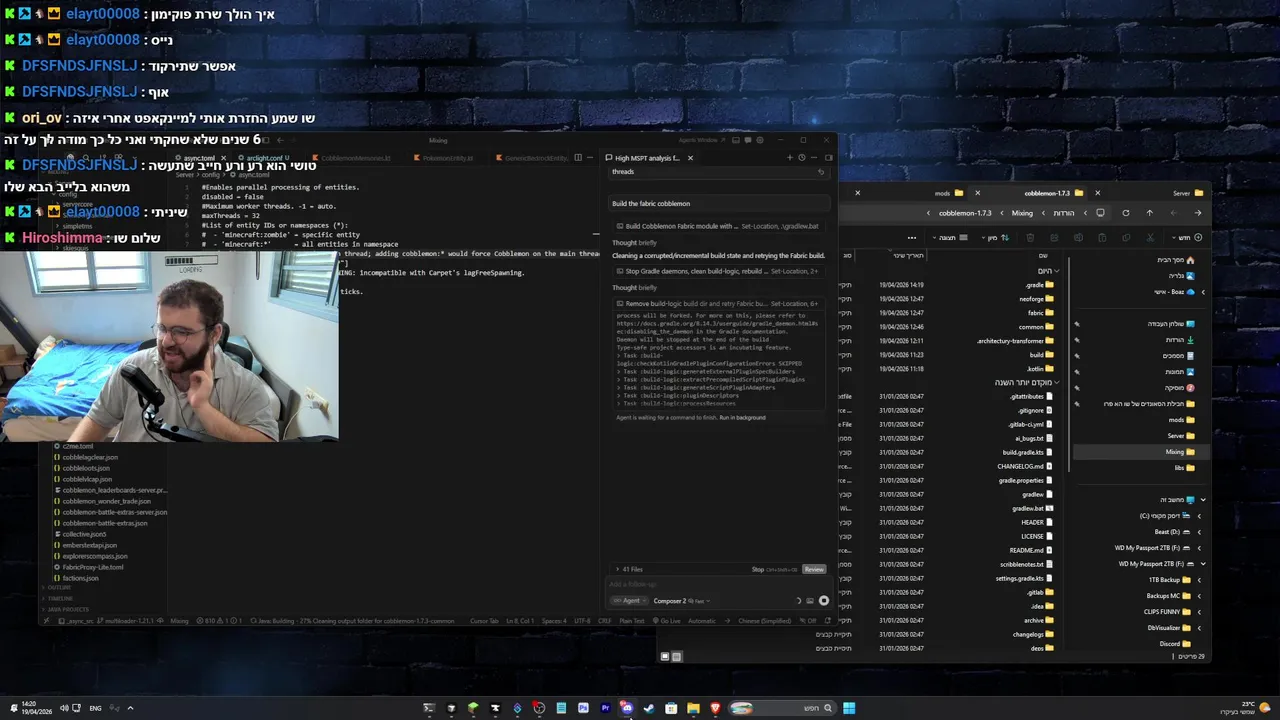Screen dimensions: 1280x720
Task: Select the Discord folder in navigation pane
Action: 1176,644
